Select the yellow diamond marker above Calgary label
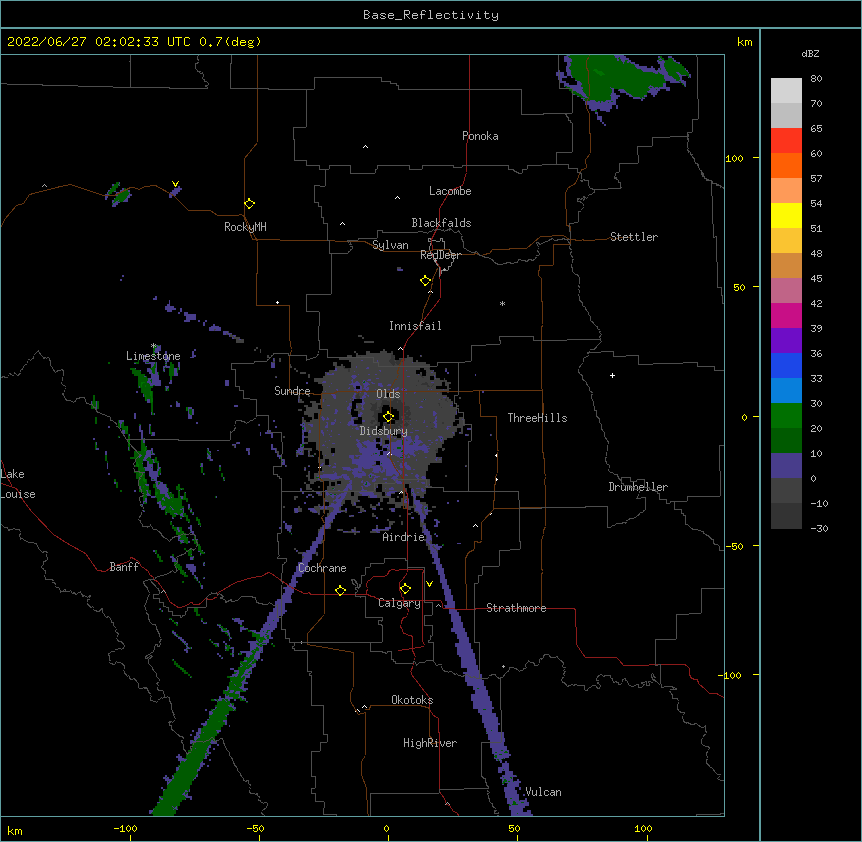The height and width of the screenshot is (842, 862). click(405, 589)
